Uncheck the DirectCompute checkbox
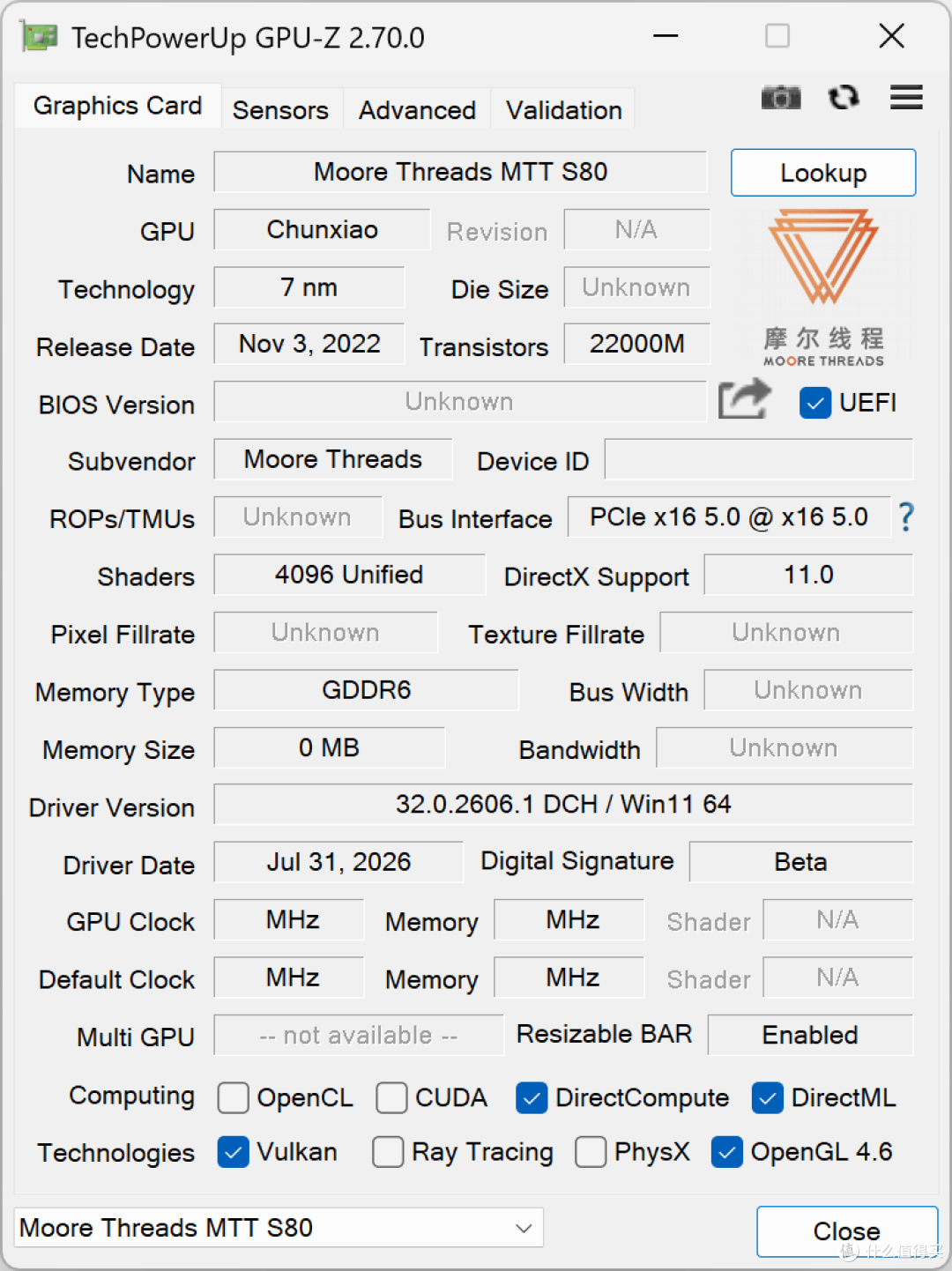Image resolution: width=952 pixels, height=1271 pixels. [532, 1097]
